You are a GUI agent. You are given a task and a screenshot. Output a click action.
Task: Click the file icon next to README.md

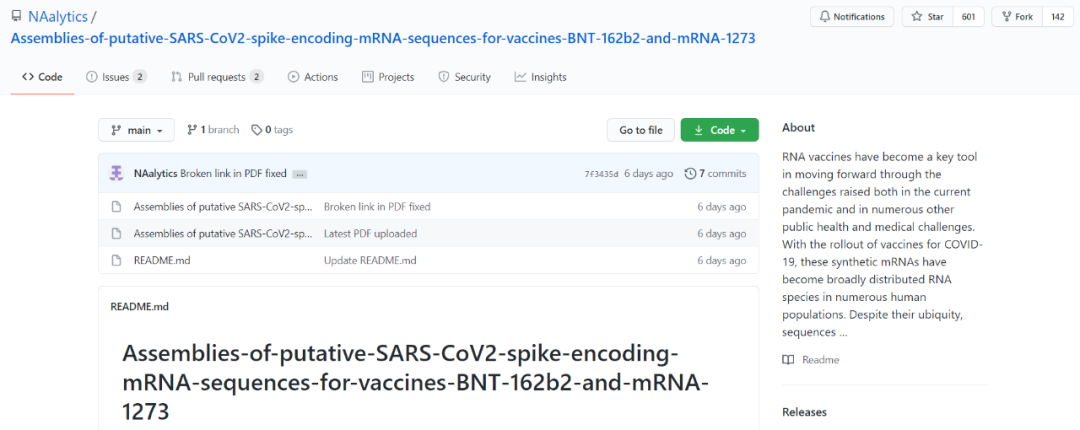pyautogui.click(x=116, y=261)
